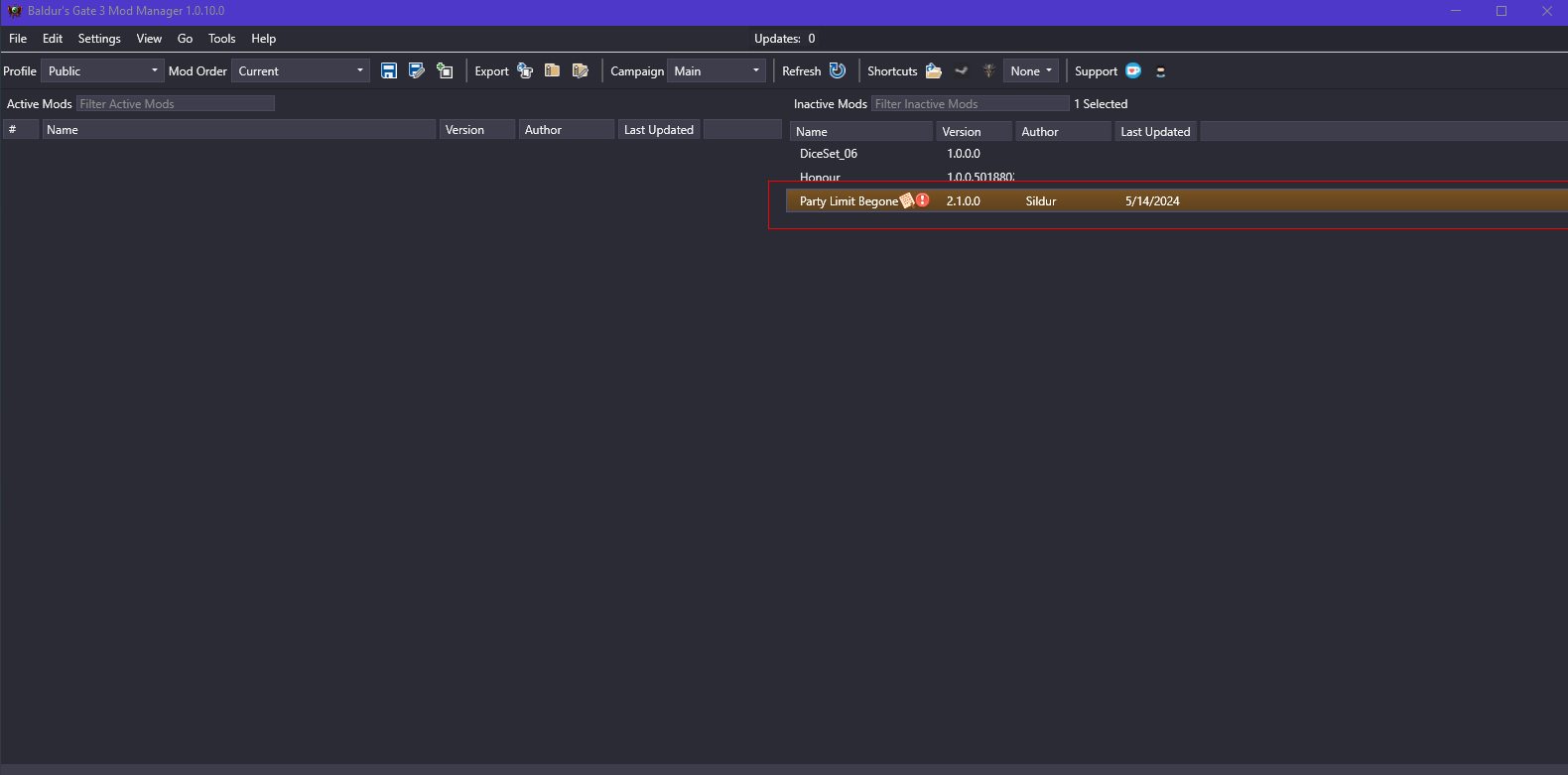Sort inactive mods by Version column

tap(975, 132)
